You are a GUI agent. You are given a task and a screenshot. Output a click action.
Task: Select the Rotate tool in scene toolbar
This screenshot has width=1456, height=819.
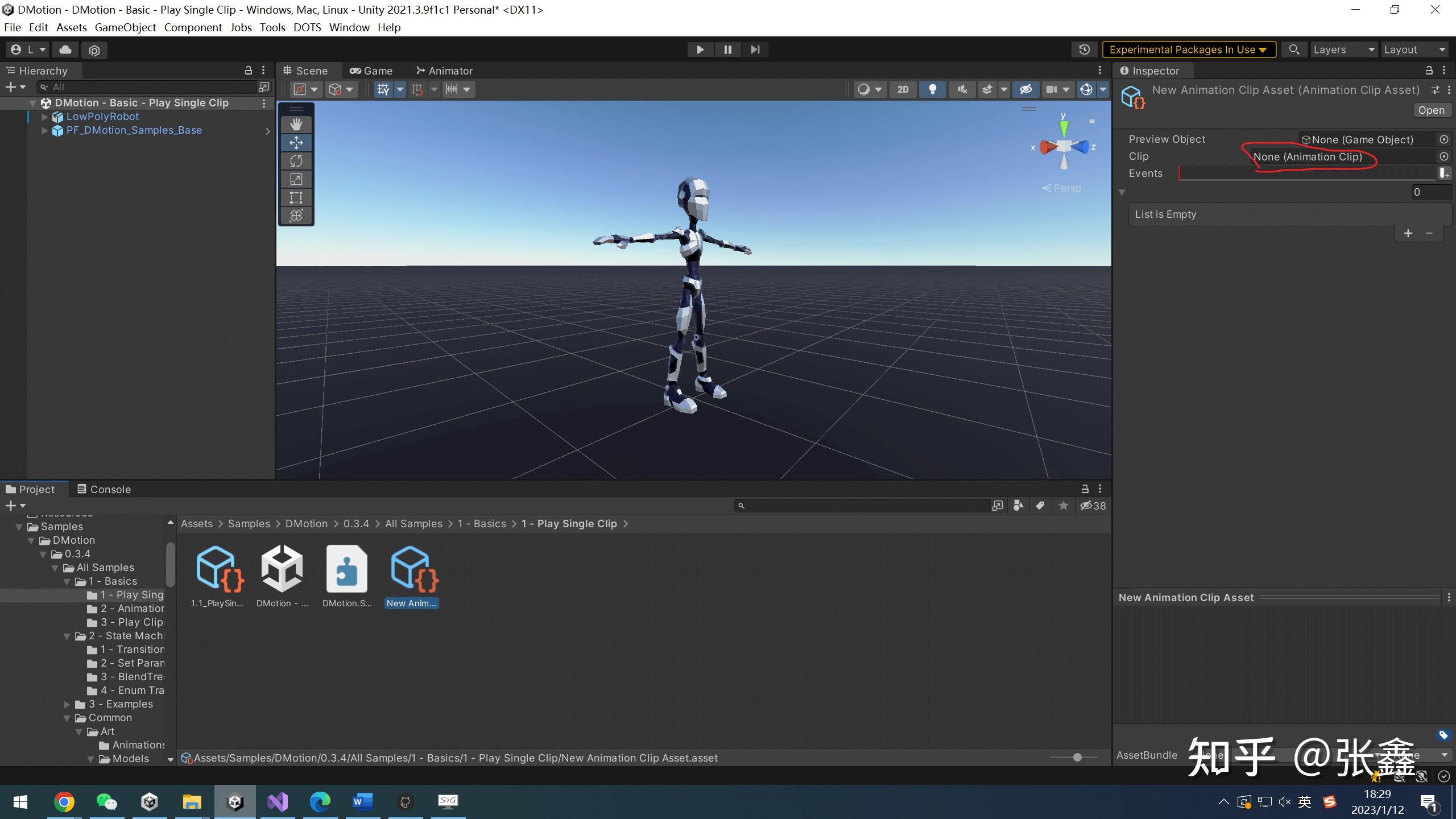[296, 161]
